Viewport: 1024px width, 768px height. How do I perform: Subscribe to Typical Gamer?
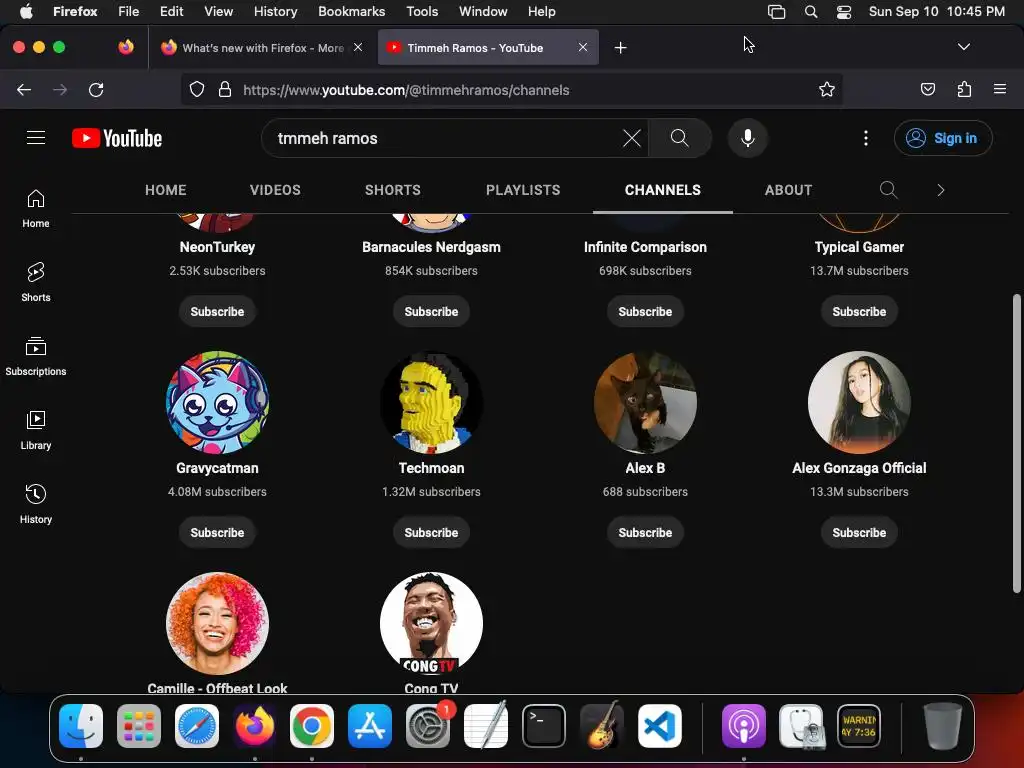click(x=859, y=312)
